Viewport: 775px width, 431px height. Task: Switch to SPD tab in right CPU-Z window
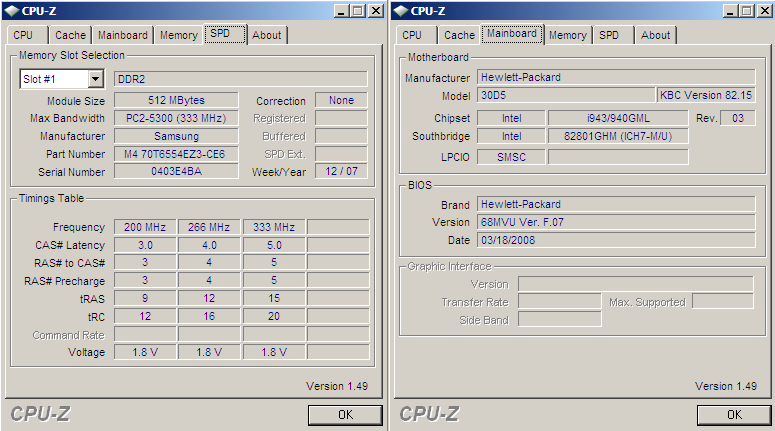[613, 36]
